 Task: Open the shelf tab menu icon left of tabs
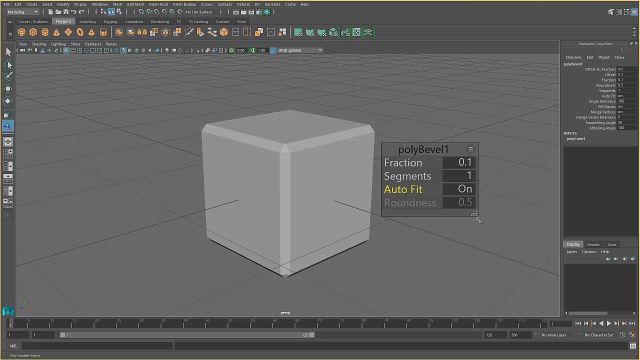[10, 22]
